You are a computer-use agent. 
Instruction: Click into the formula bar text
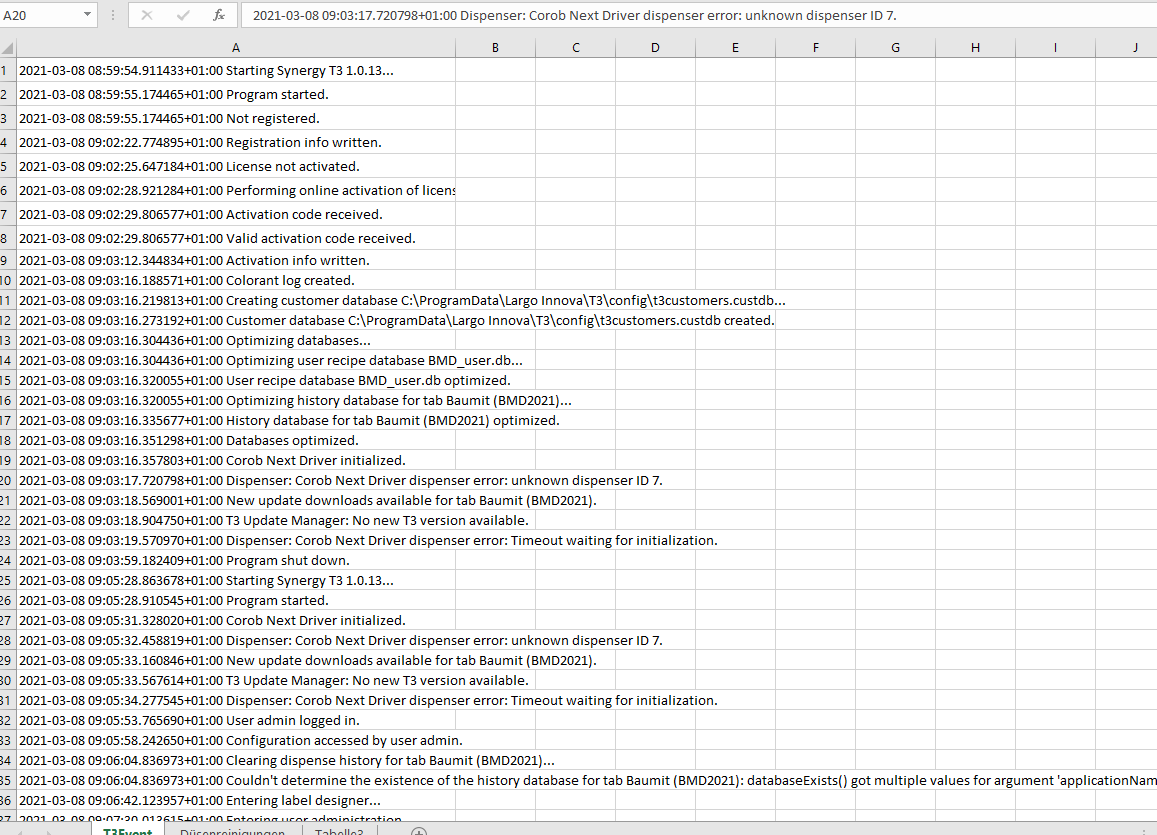(x=701, y=15)
